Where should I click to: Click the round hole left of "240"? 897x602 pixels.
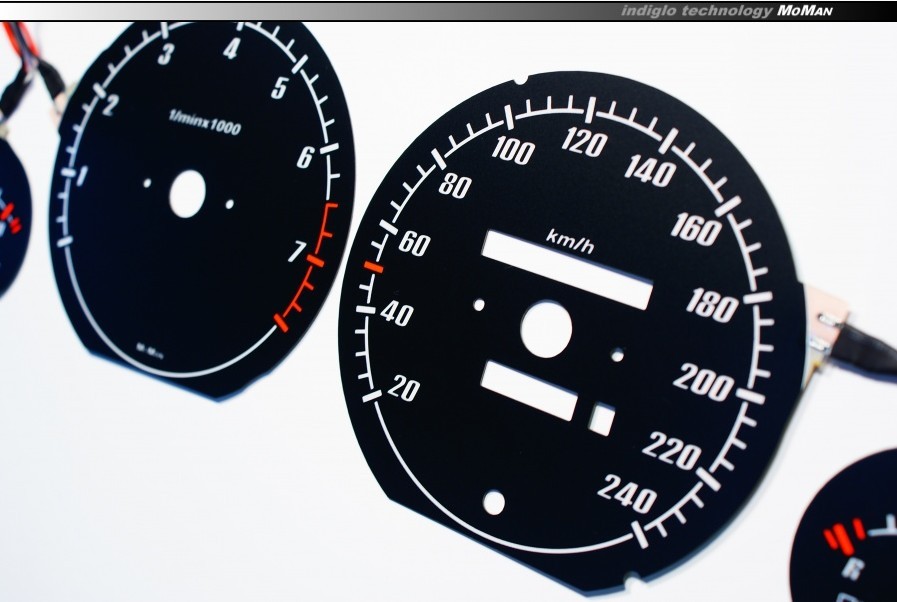point(494,502)
